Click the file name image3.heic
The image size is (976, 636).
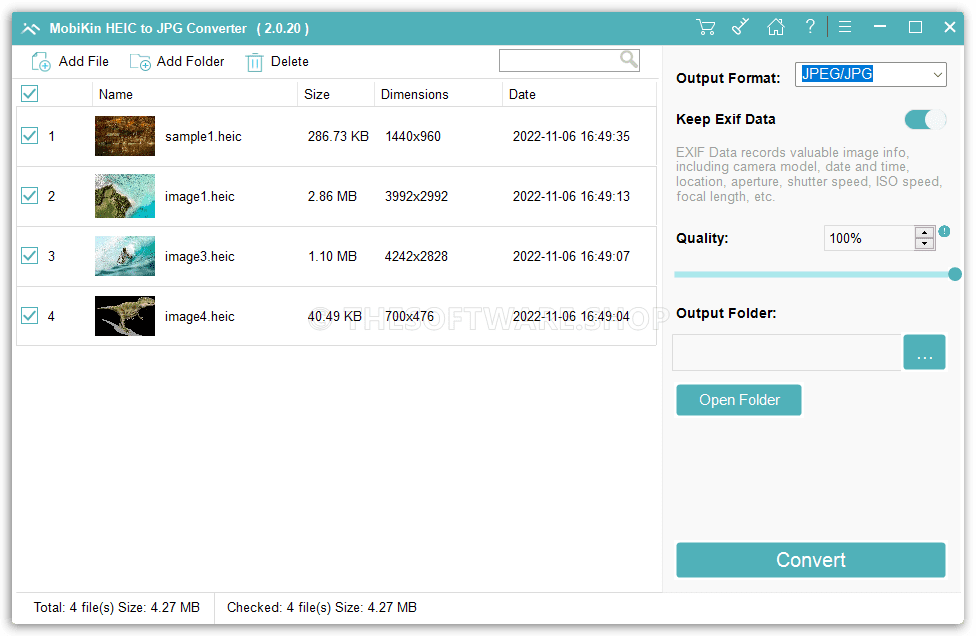199,256
